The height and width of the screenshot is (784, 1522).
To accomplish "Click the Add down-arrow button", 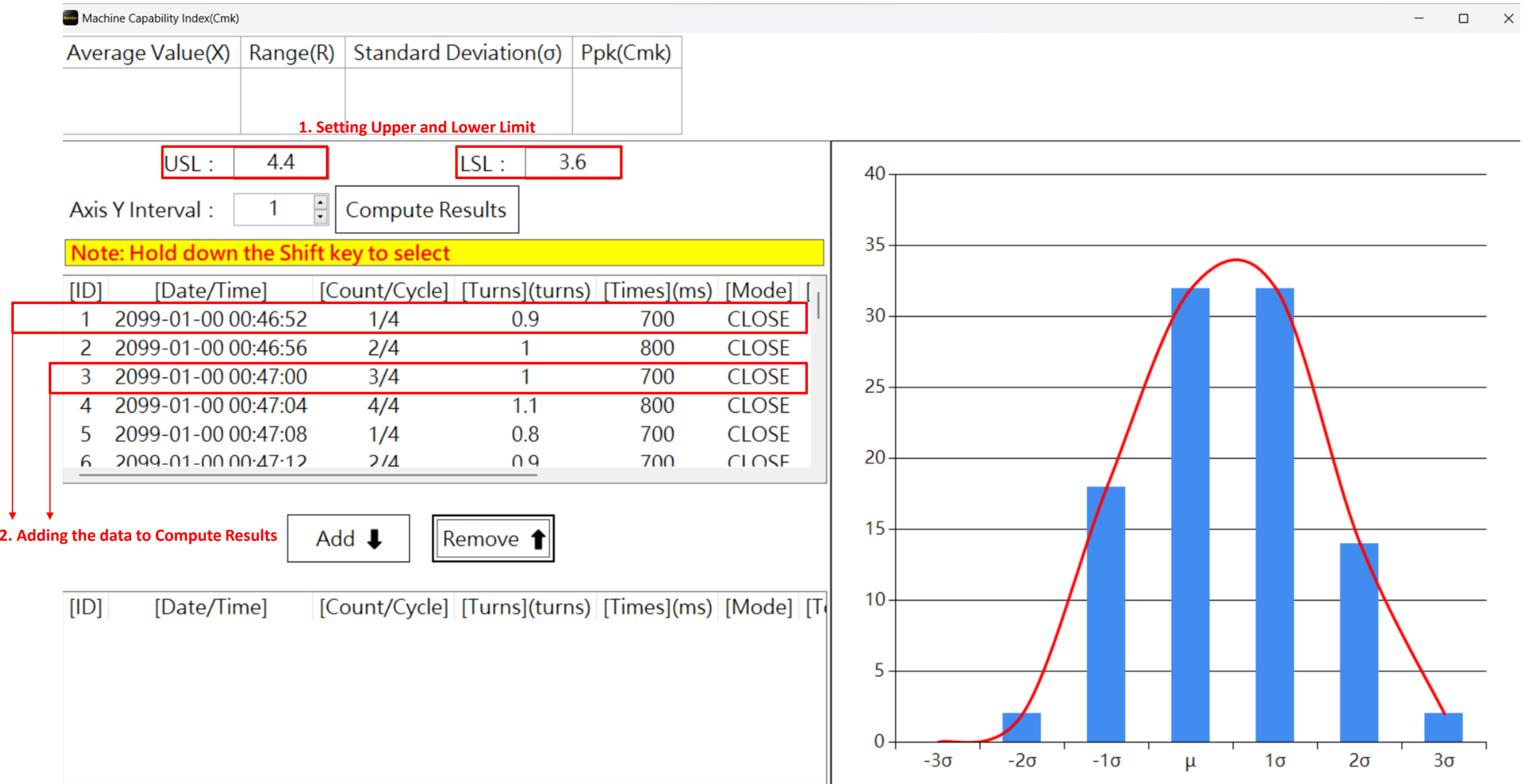I will pyautogui.click(x=348, y=539).
